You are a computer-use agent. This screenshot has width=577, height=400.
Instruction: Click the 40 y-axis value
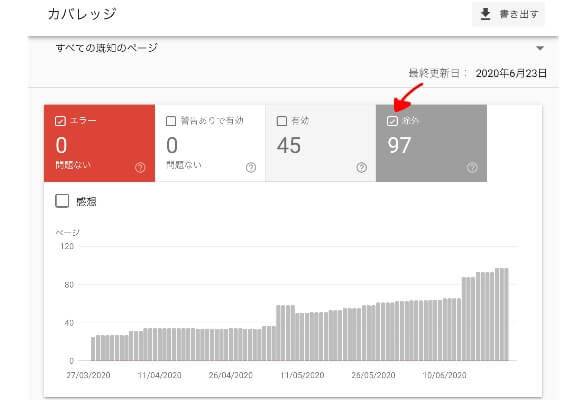point(69,323)
